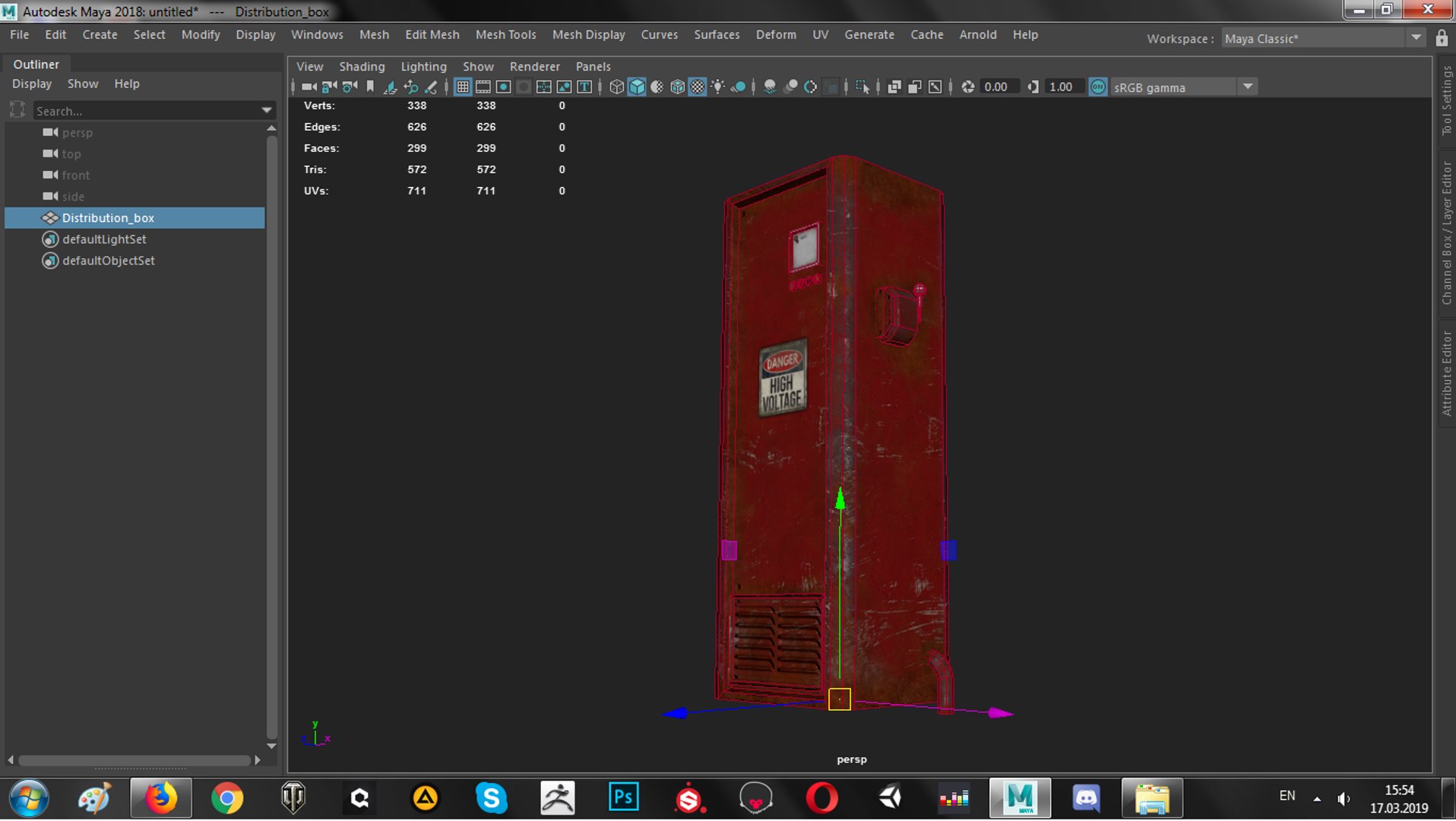Image resolution: width=1456 pixels, height=821 pixels.
Task: Toggle the Film Gate display
Action: click(483, 87)
